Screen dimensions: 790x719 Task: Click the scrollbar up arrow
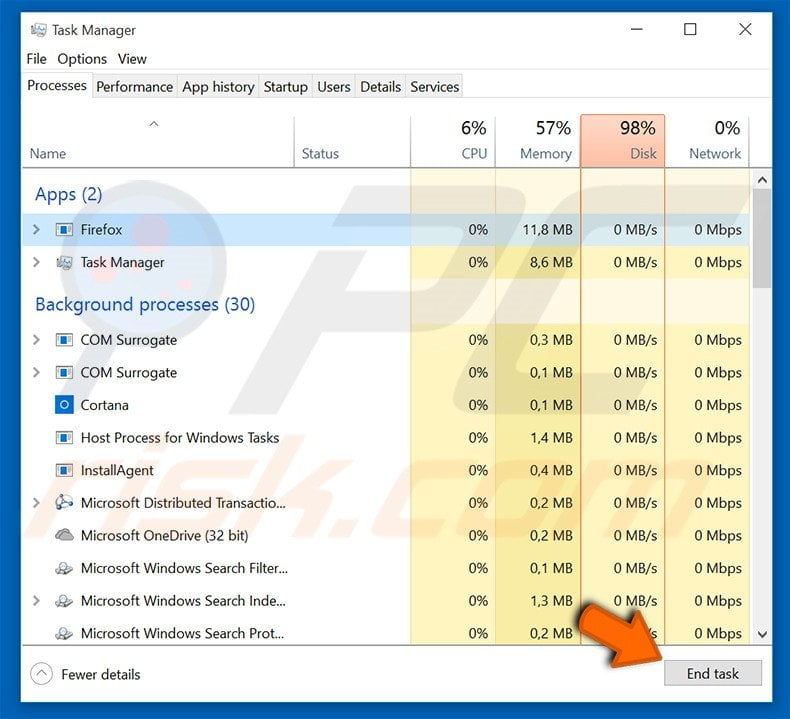(x=762, y=180)
